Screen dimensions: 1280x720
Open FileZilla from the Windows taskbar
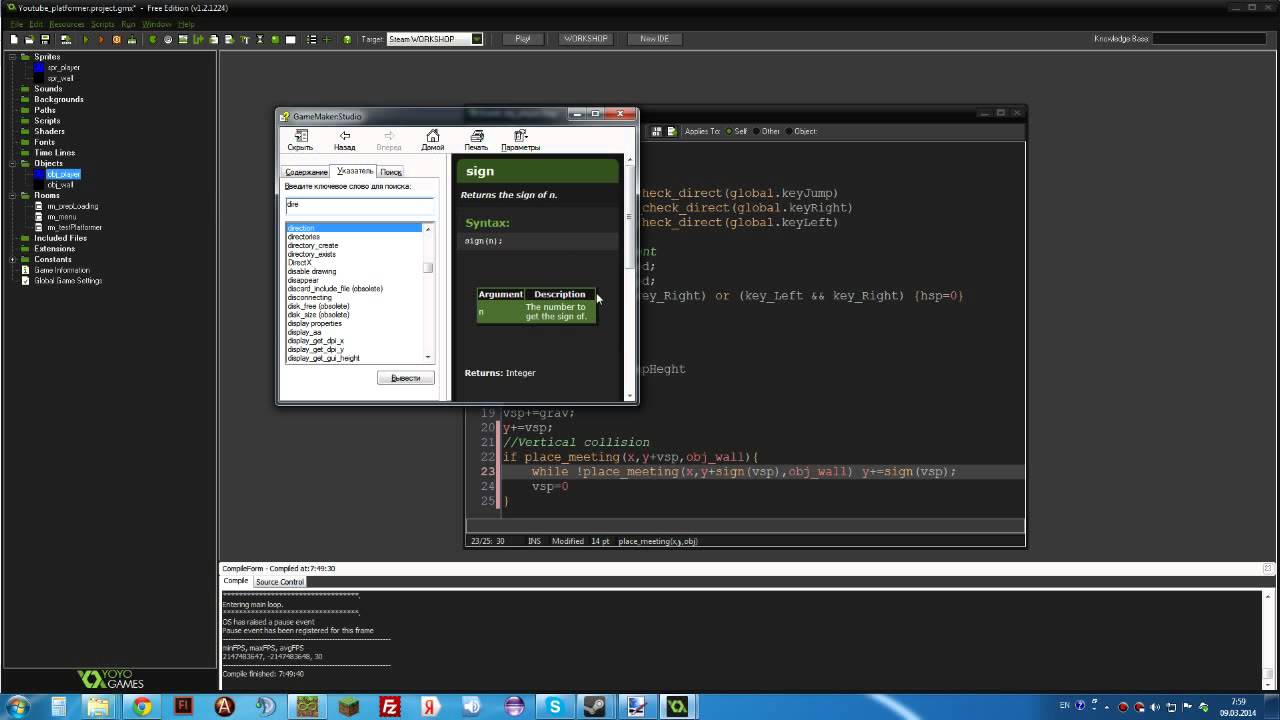point(390,706)
